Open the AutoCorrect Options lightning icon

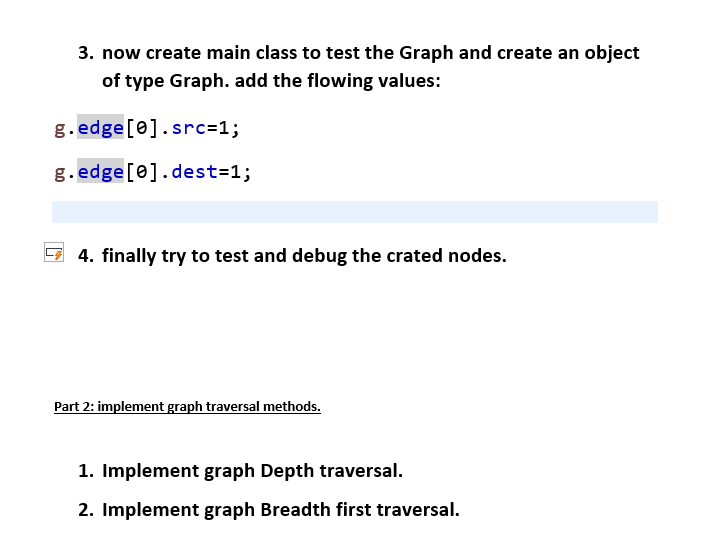pyautogui.click(x=54, y=252)
